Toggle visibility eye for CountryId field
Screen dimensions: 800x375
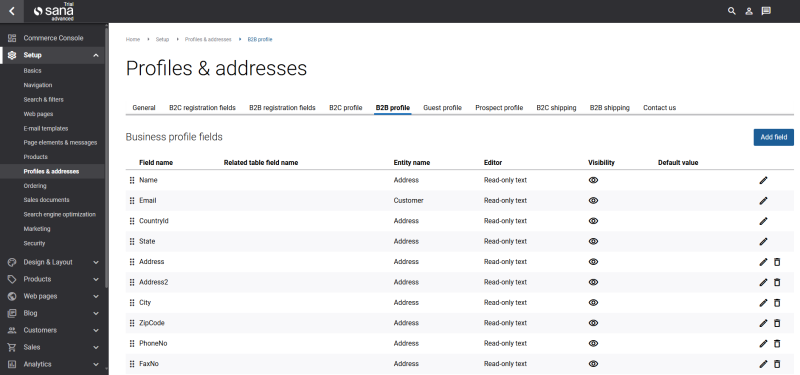[x=593, y=221]
